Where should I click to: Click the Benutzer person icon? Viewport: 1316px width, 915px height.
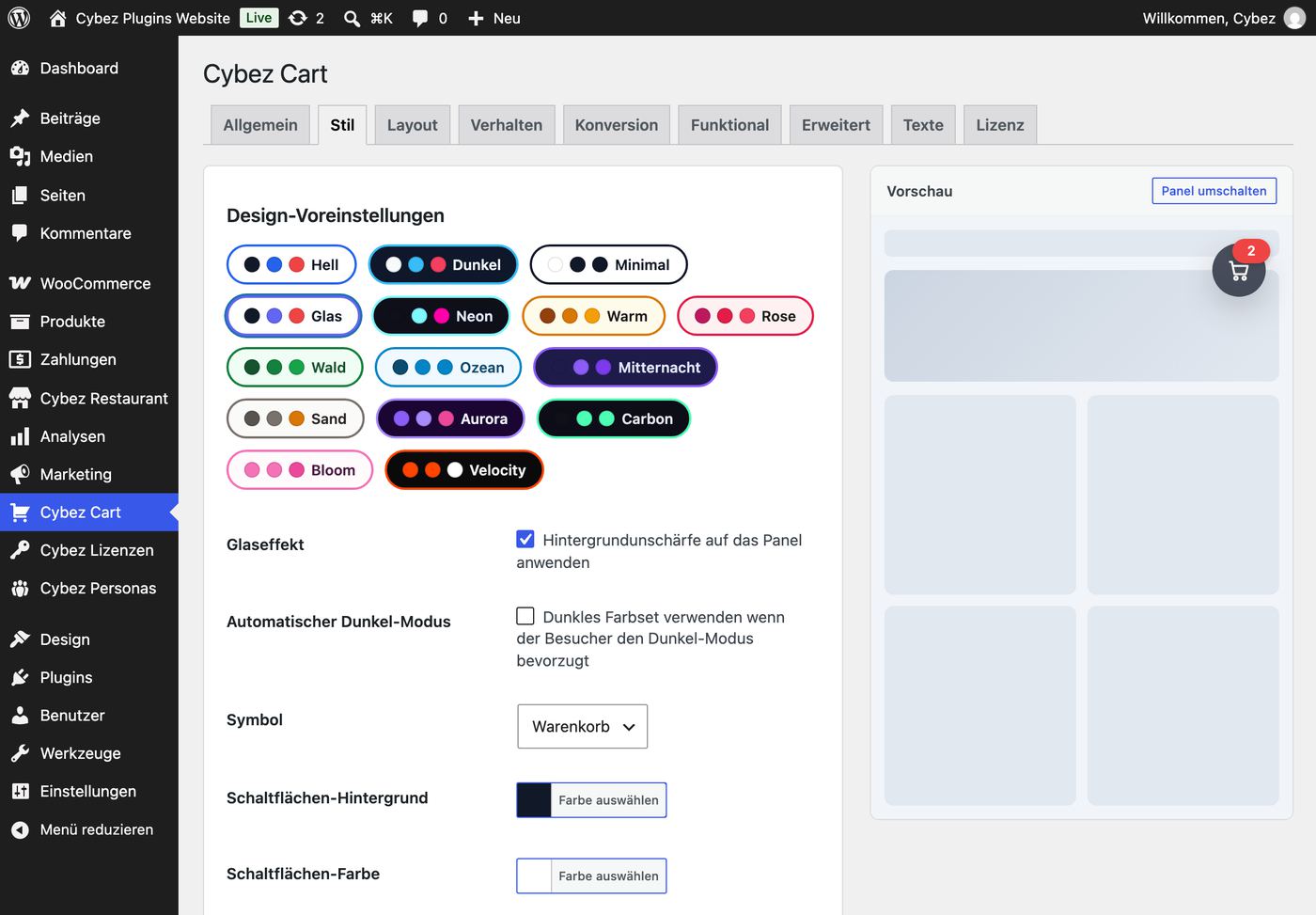coord(20,715)
